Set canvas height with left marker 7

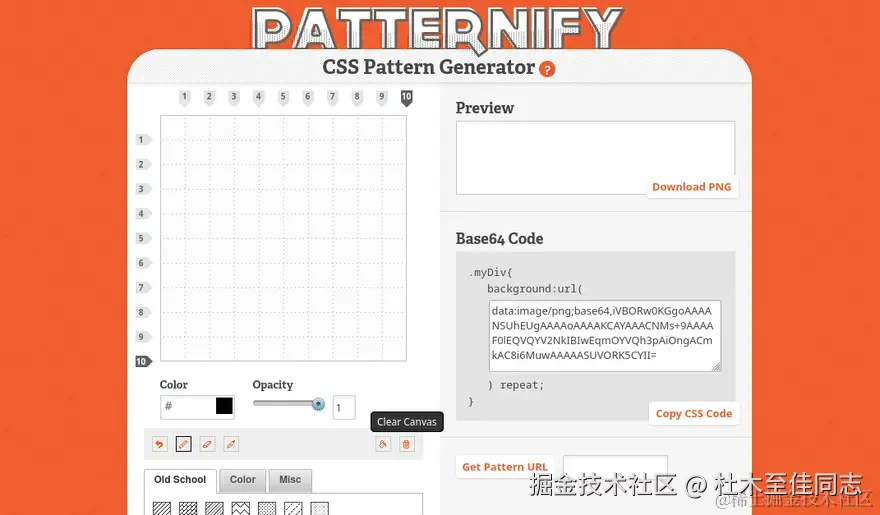tap(143, 288)
